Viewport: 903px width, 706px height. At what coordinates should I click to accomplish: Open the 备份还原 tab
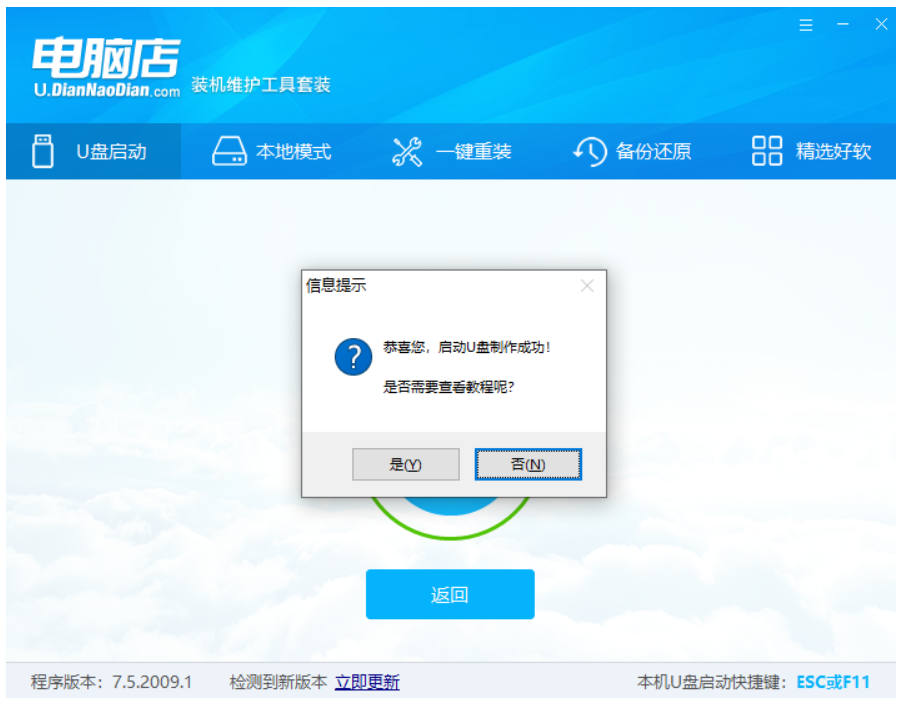(x=632, y=151)
